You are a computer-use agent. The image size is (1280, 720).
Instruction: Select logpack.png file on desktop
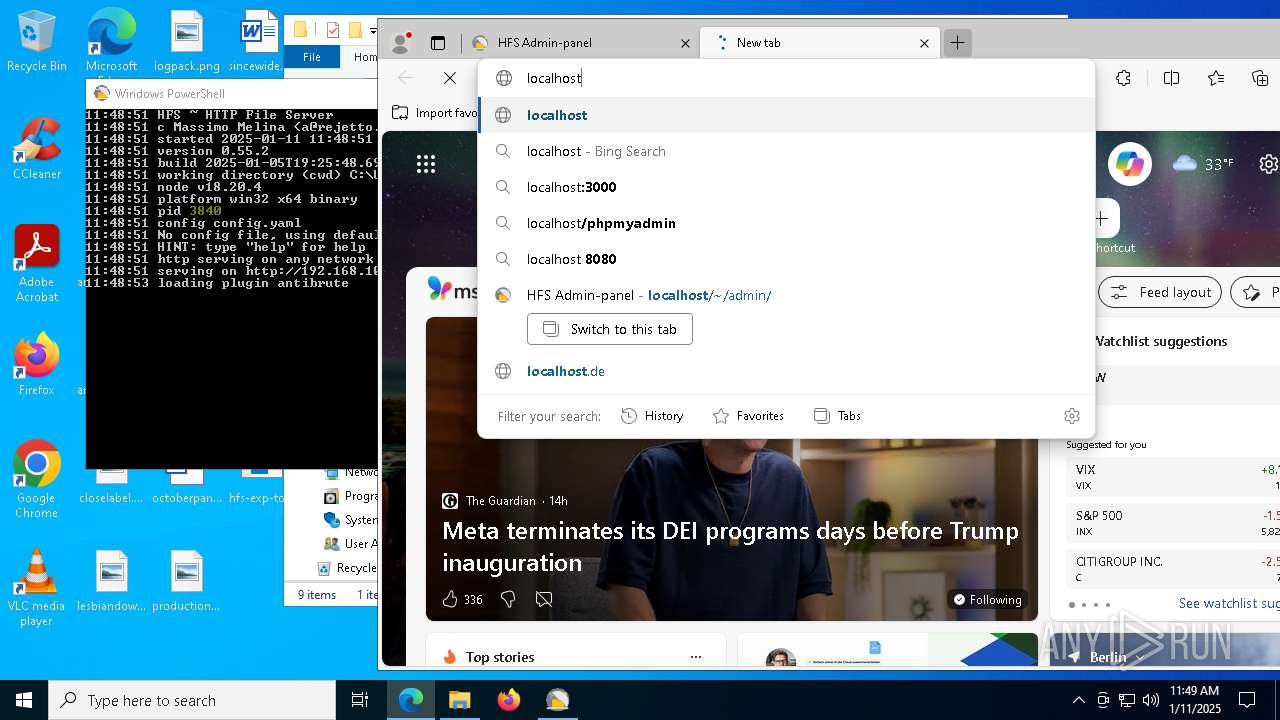click(187, 42)
